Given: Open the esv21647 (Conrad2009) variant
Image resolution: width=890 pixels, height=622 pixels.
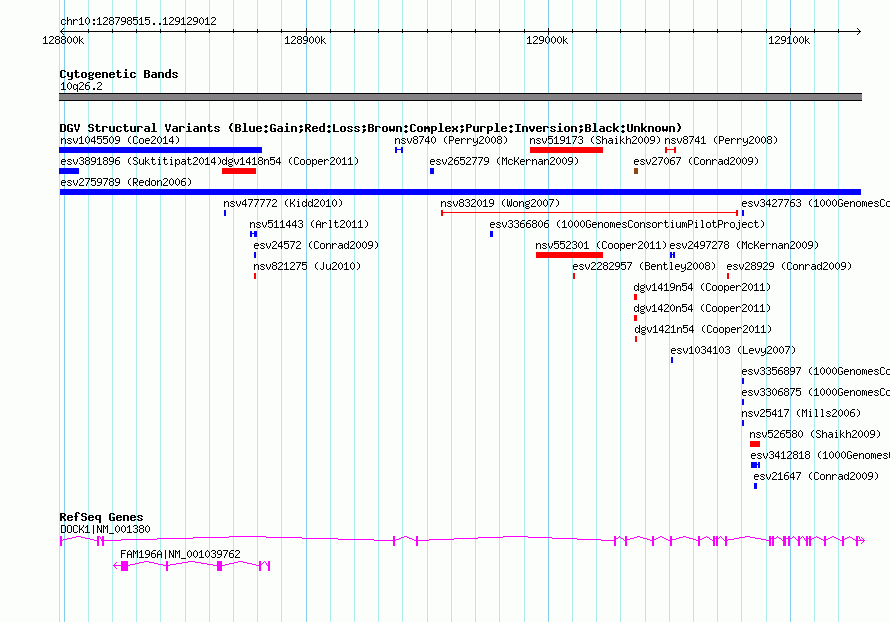Looking at the screenshot, I should (x=816, y=476).
